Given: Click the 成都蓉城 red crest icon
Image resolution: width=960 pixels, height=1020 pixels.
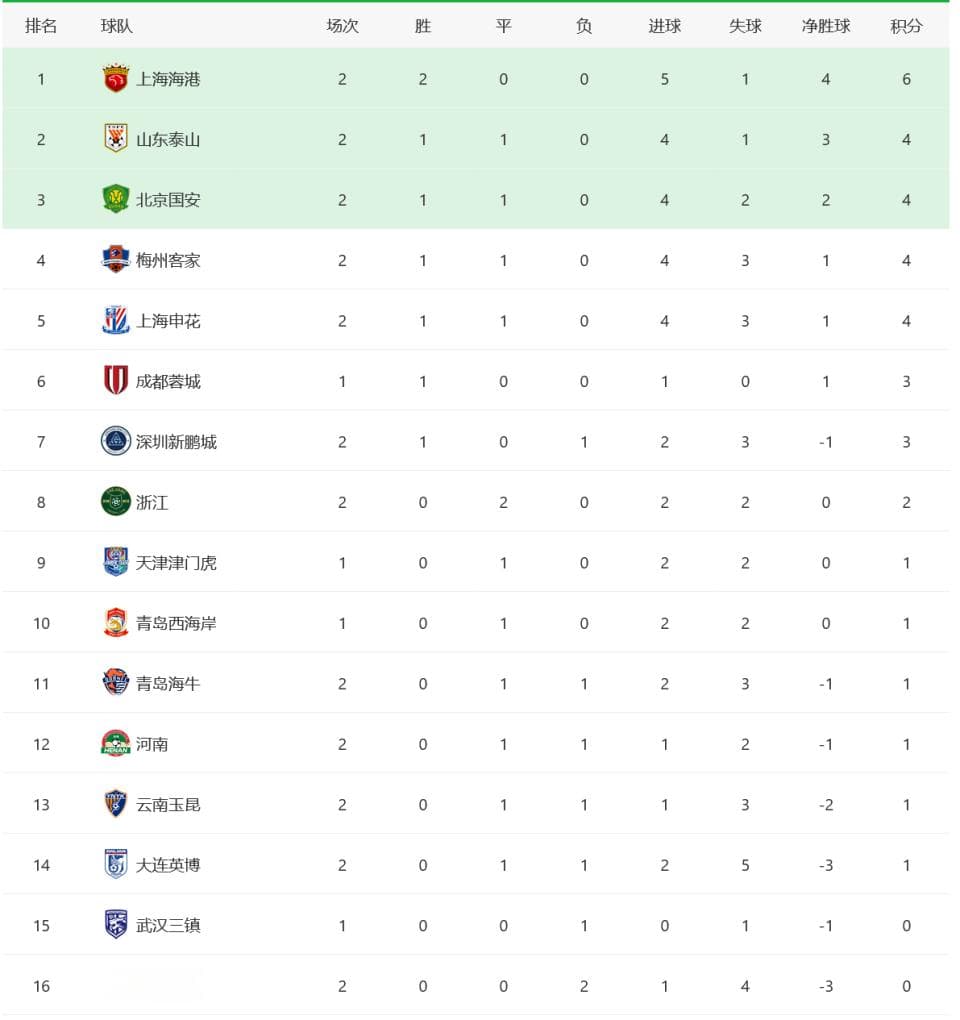Looking at the screenshot, I should pyautogui.click(x=116, y=381).
